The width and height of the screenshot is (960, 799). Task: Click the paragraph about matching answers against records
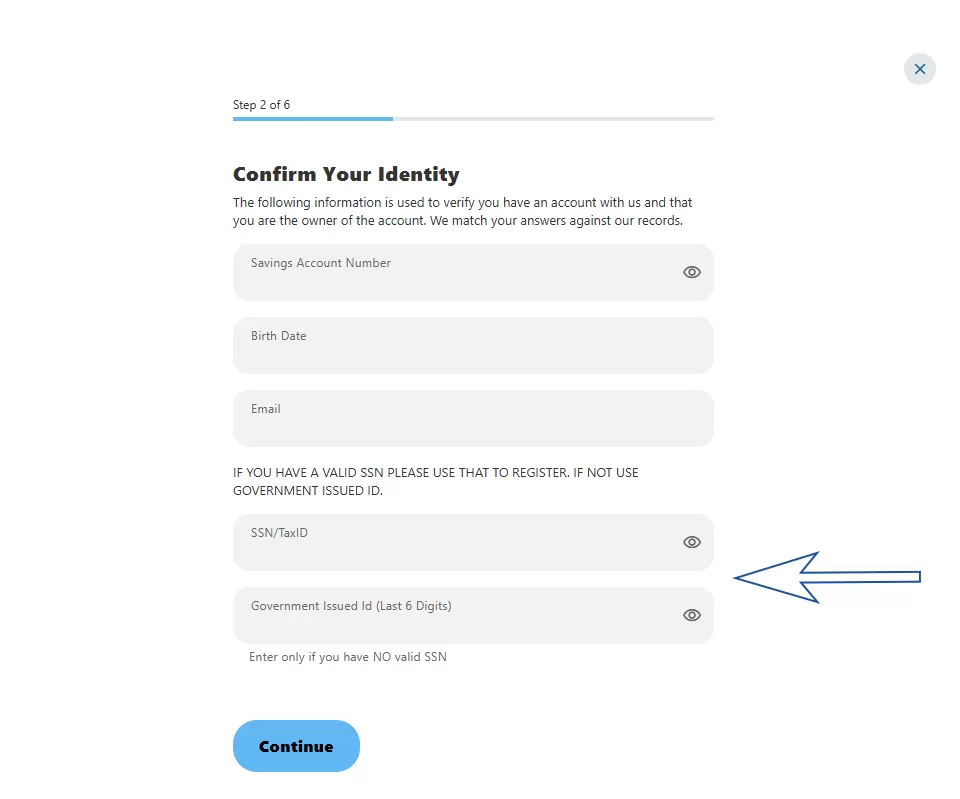click(x=462, y=211)
